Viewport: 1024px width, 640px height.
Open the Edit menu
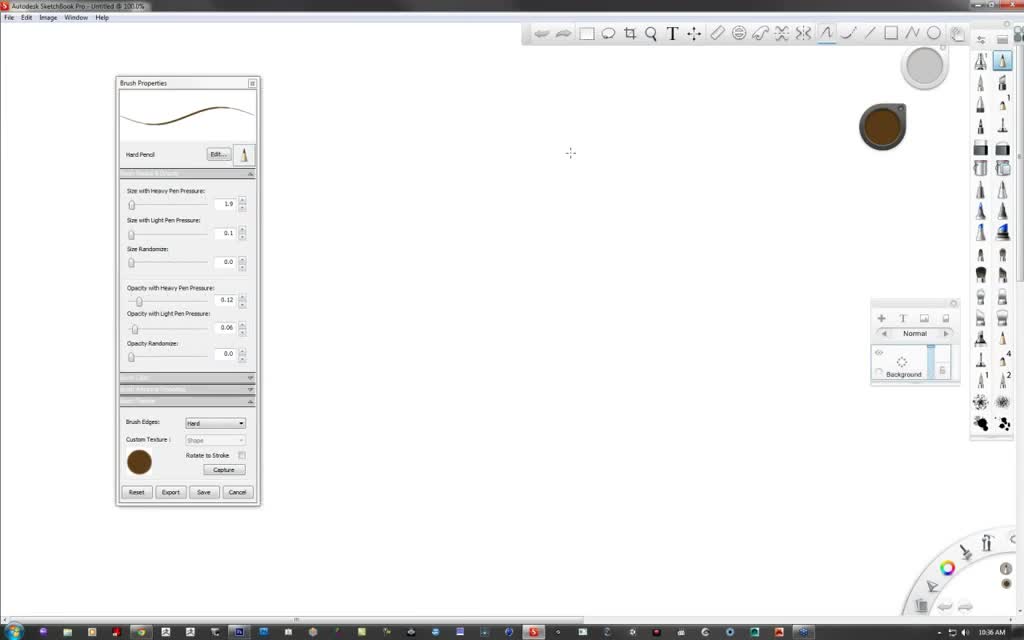coord(26,18)
